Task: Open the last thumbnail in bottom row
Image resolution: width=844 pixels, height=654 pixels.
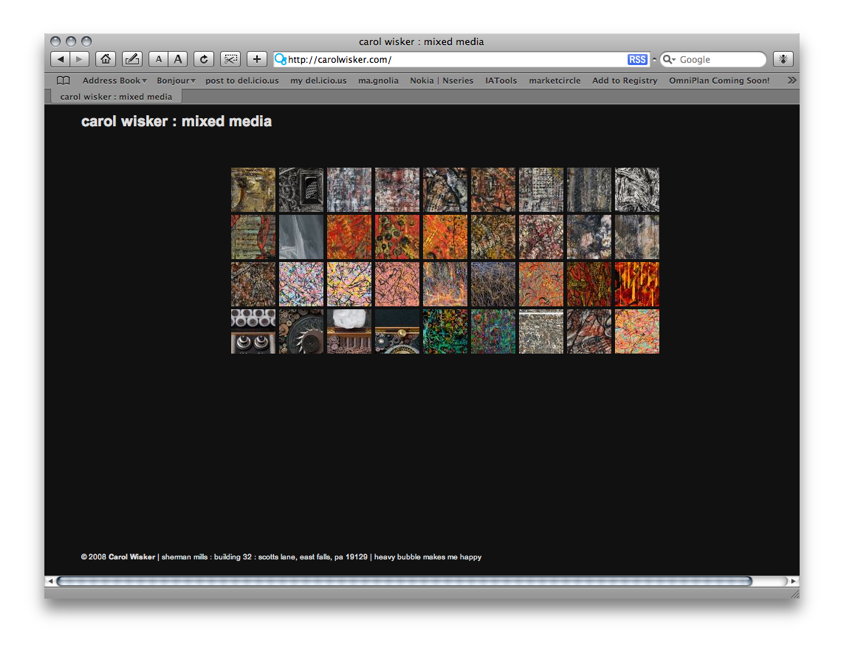Action: (x=637, y=332)
